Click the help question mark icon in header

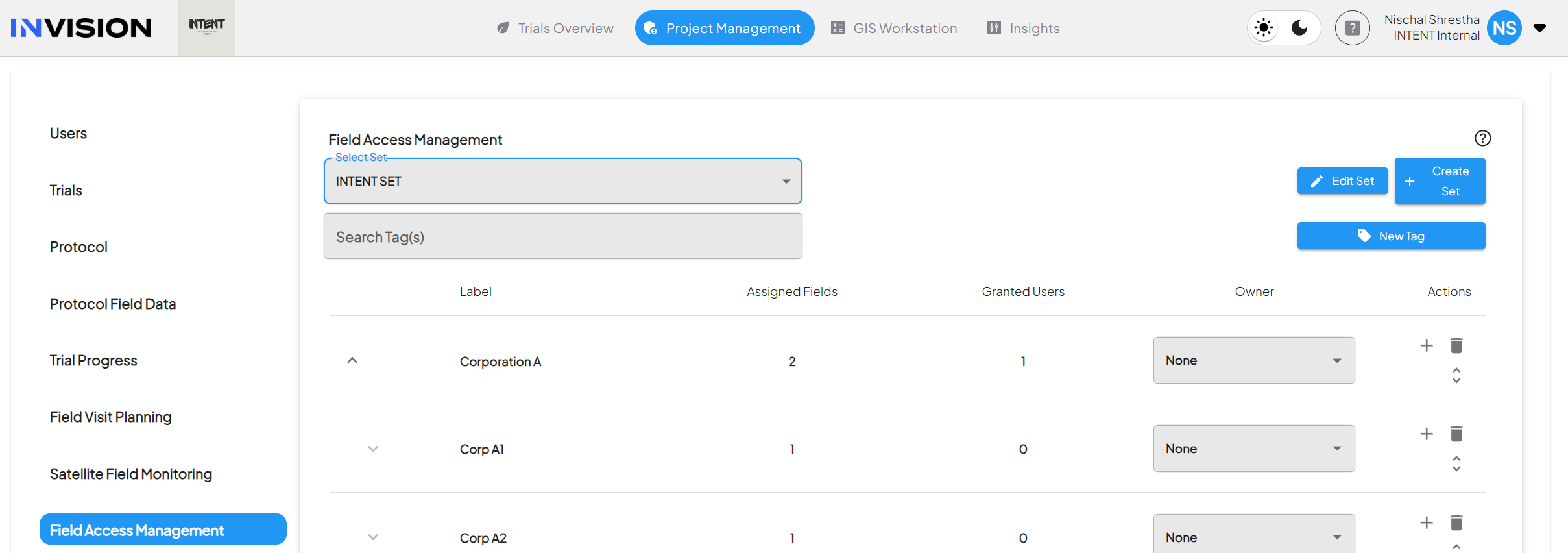(x=1352, y=28)
